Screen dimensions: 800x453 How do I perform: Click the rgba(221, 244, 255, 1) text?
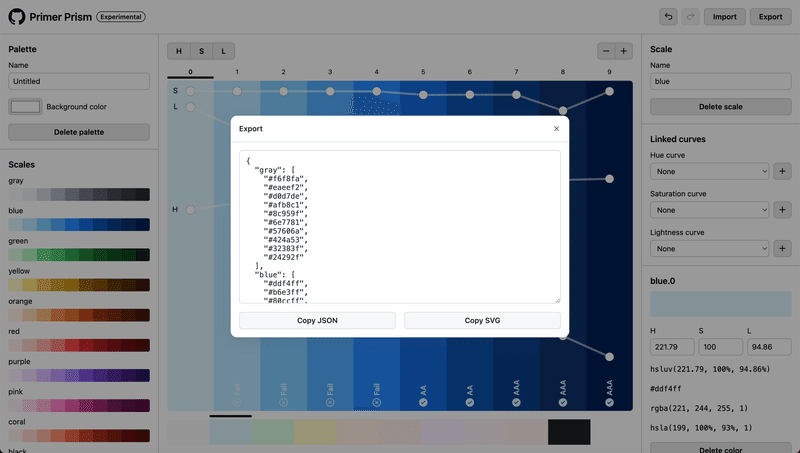[x=698, y=408]
